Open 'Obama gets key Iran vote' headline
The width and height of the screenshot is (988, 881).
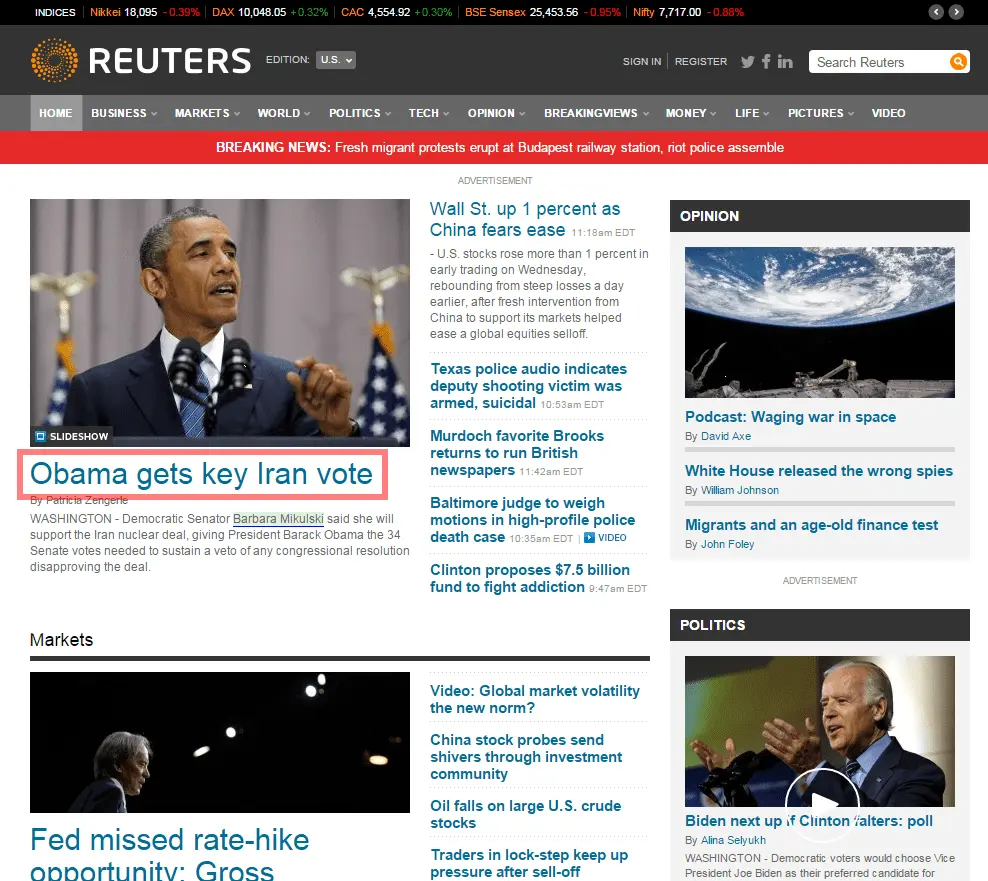[x=202, y=474]
